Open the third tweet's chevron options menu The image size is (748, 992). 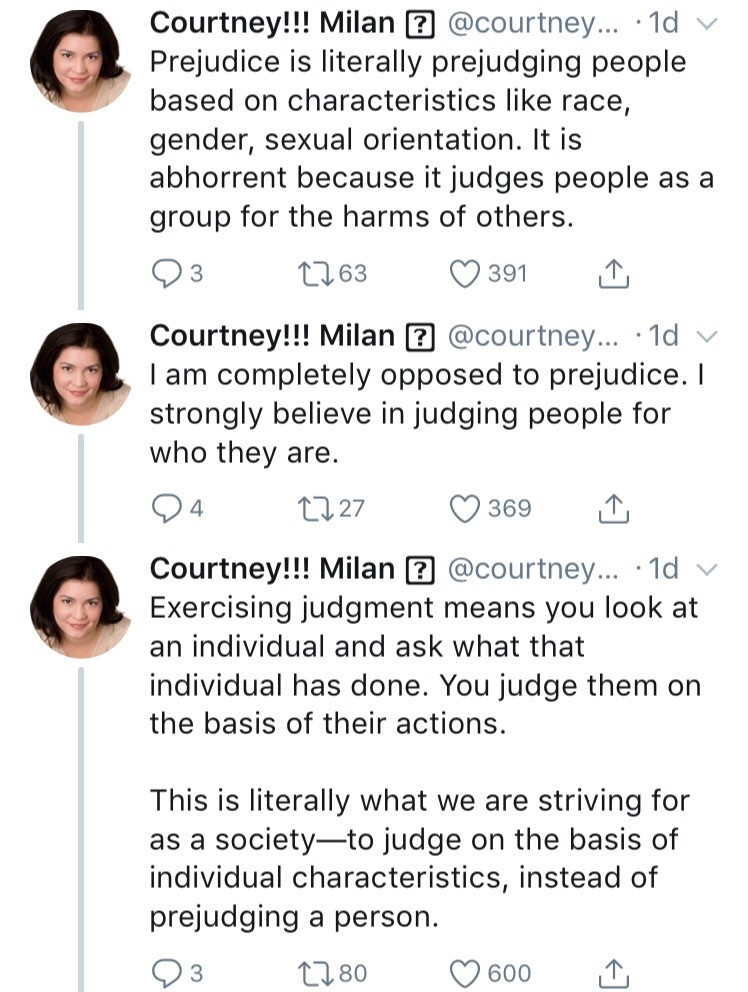pyautogui.click(x=708, y=570)
